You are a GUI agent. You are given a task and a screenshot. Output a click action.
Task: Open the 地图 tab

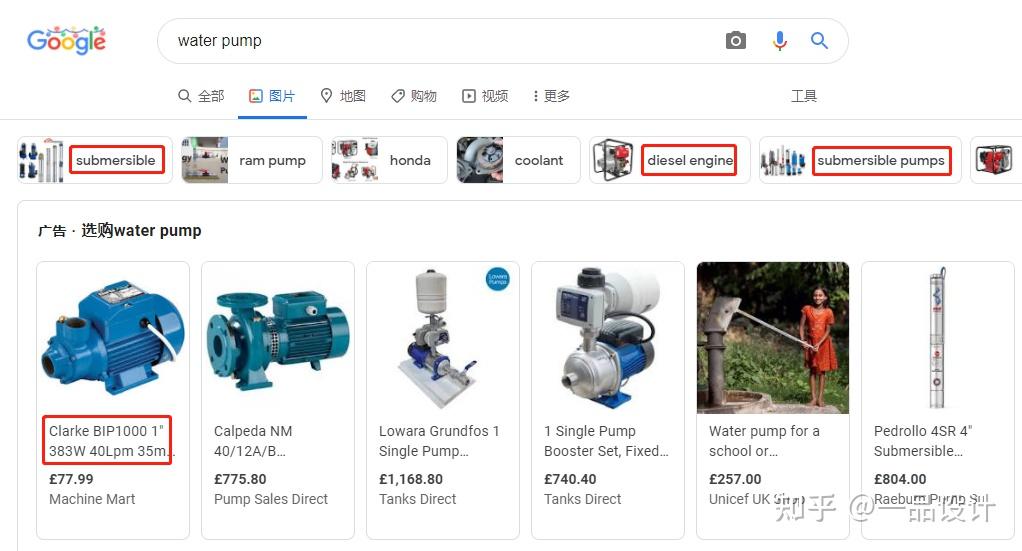(x=343, y=96)
